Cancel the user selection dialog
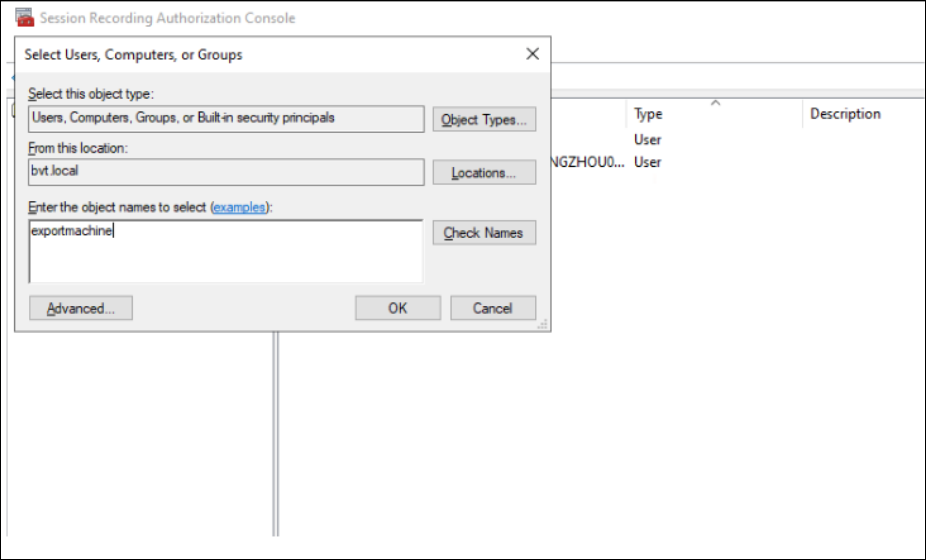Viewport: 926px width, 560px height. click(x=492, y=308)
